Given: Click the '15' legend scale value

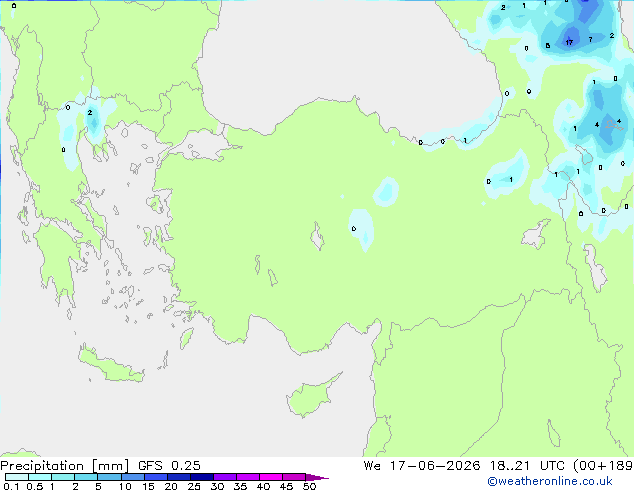Looking at the screenshot, I should 148,486.
